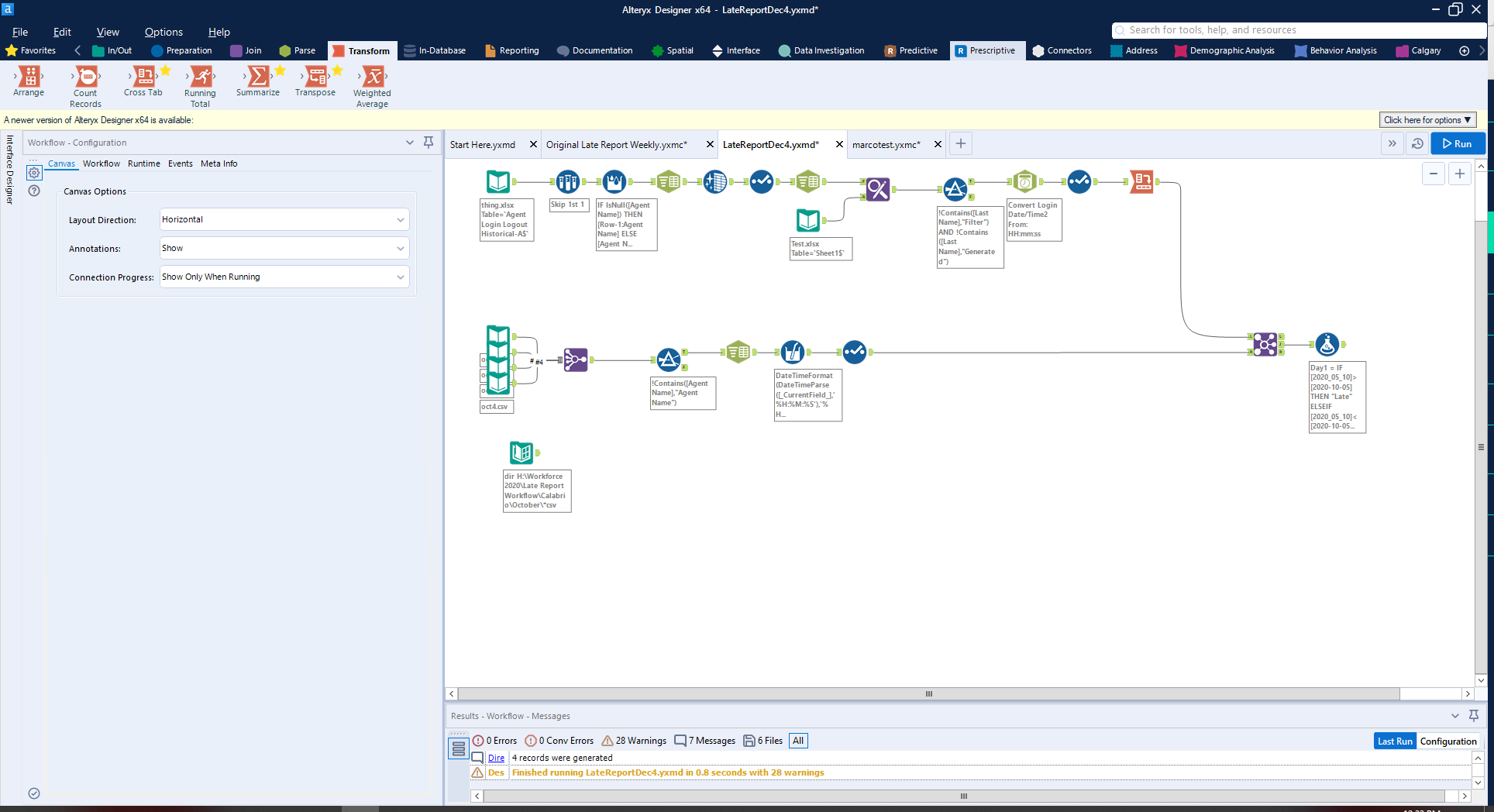Expand the Connection Progress dropdown

click(x=284, y=277)
